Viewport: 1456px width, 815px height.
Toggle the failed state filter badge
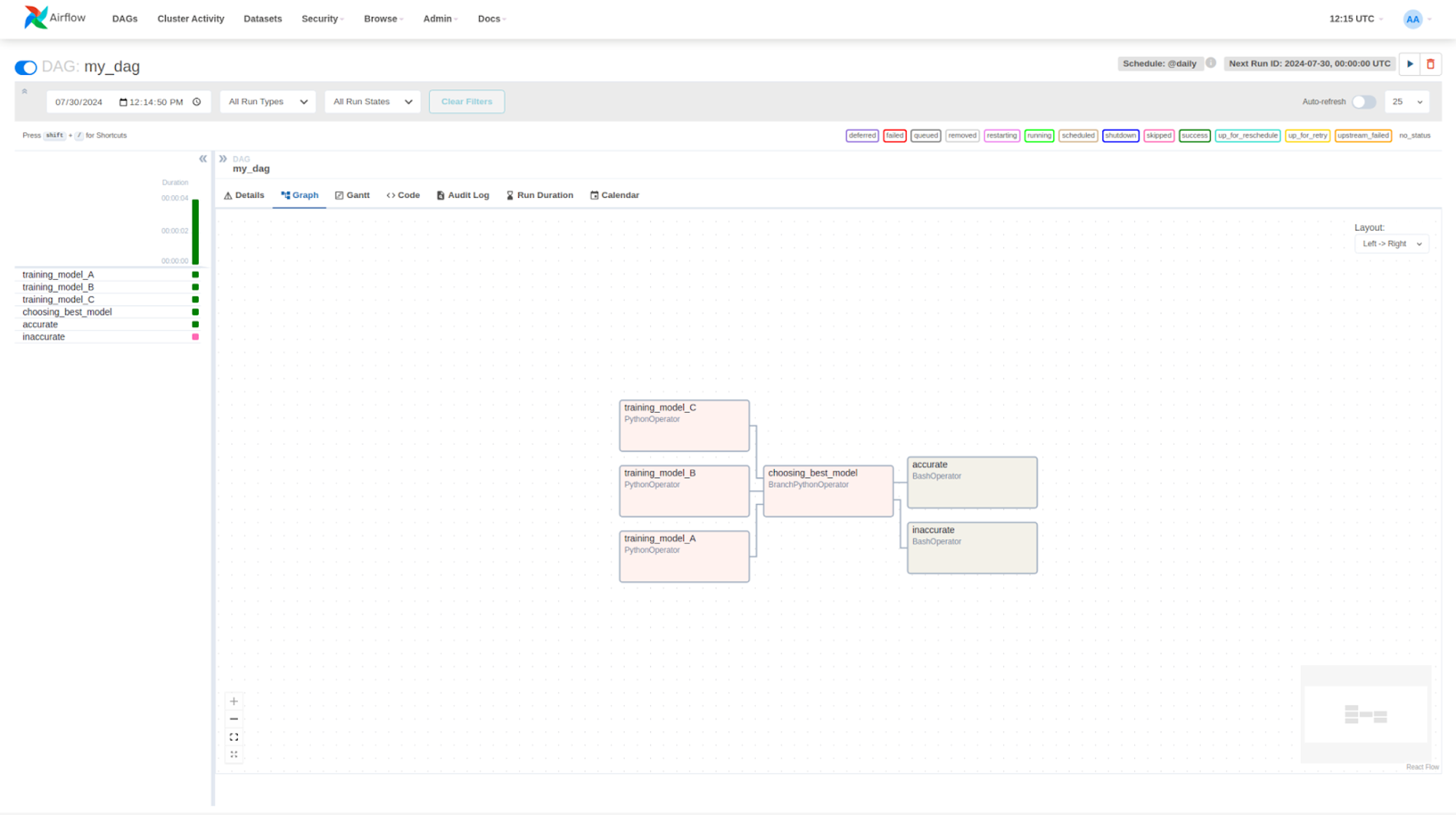point(894,135)
